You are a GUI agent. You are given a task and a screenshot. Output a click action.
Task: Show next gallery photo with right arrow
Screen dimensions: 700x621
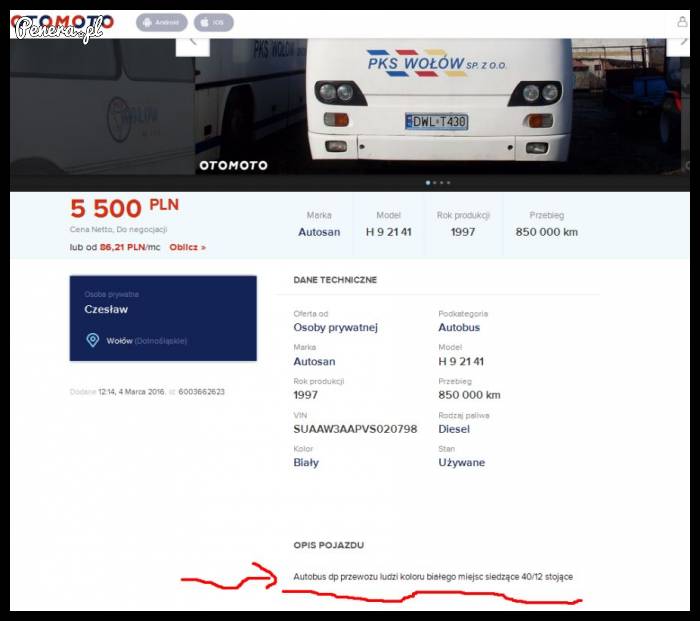pos(679,46)
